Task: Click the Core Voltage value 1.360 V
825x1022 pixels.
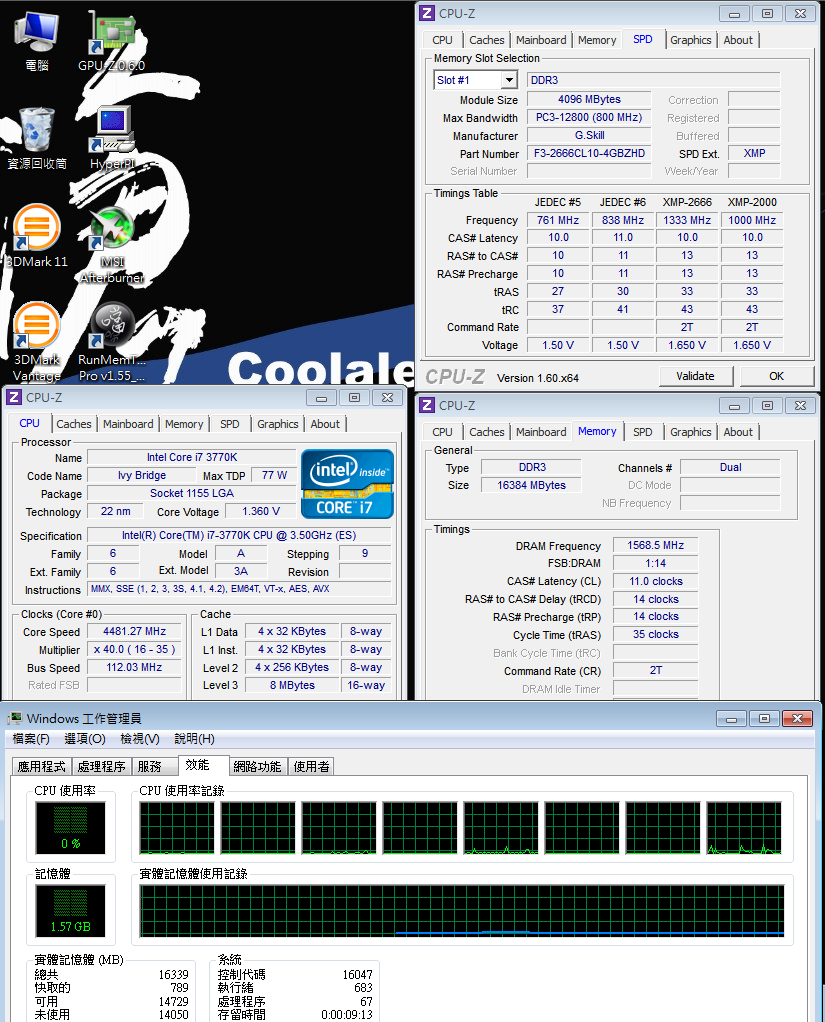Action: tap(261, 512)
